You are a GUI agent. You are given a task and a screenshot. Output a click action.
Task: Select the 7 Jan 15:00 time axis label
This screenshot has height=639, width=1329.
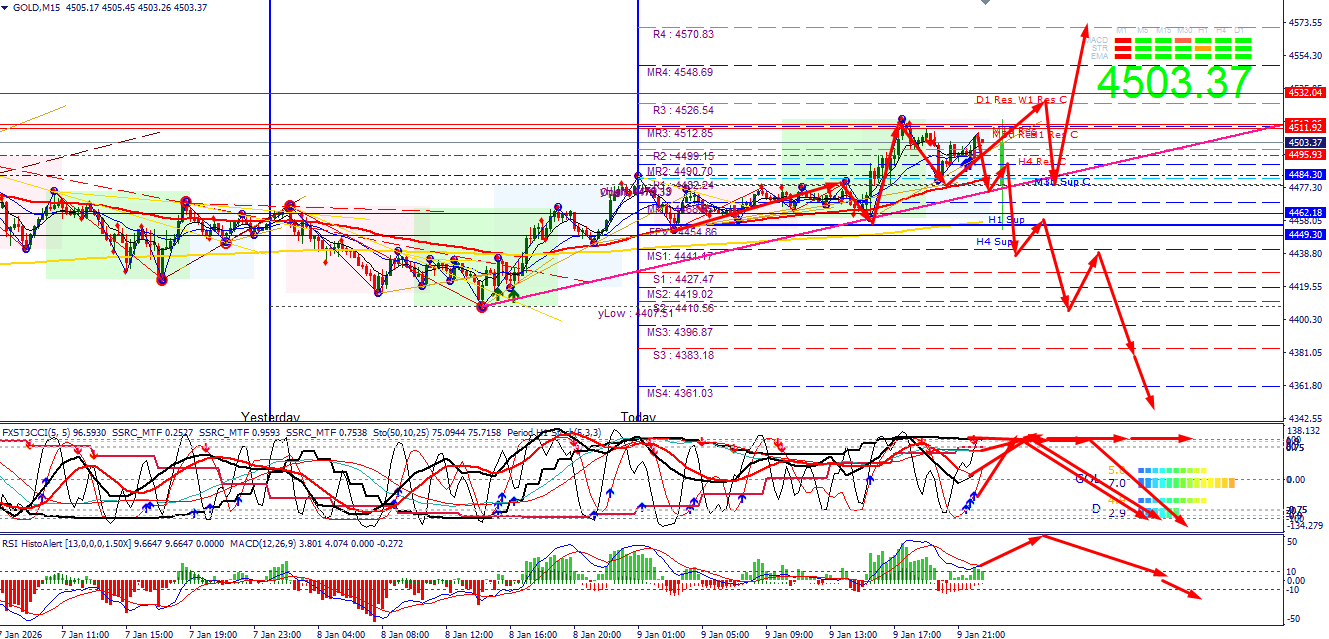tap(149, 634)
